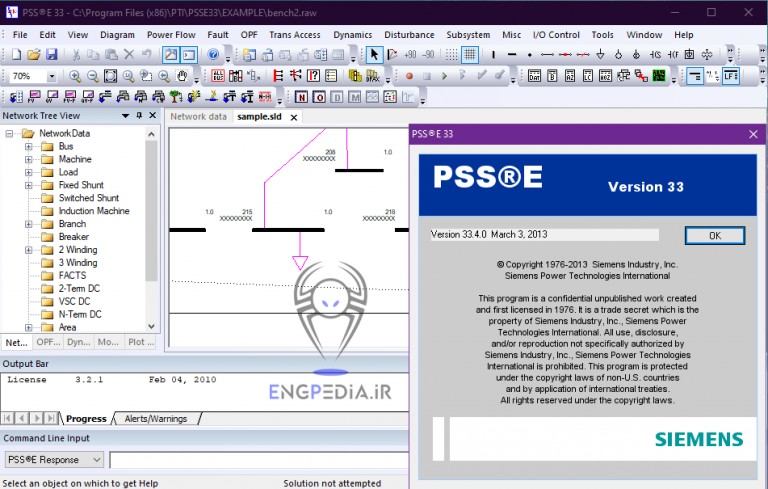Click the tree view scroll-down arrow
Viewport: 768px width, 489px height.
(x=151, y=326)
